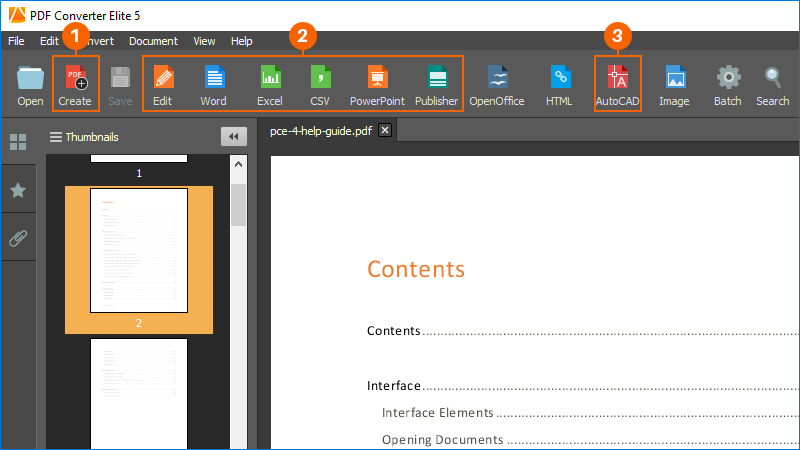Viewport: 800px width, 450px height.
Task: Click the thumbnails scrollbar handle
Action: coord(238,205)
